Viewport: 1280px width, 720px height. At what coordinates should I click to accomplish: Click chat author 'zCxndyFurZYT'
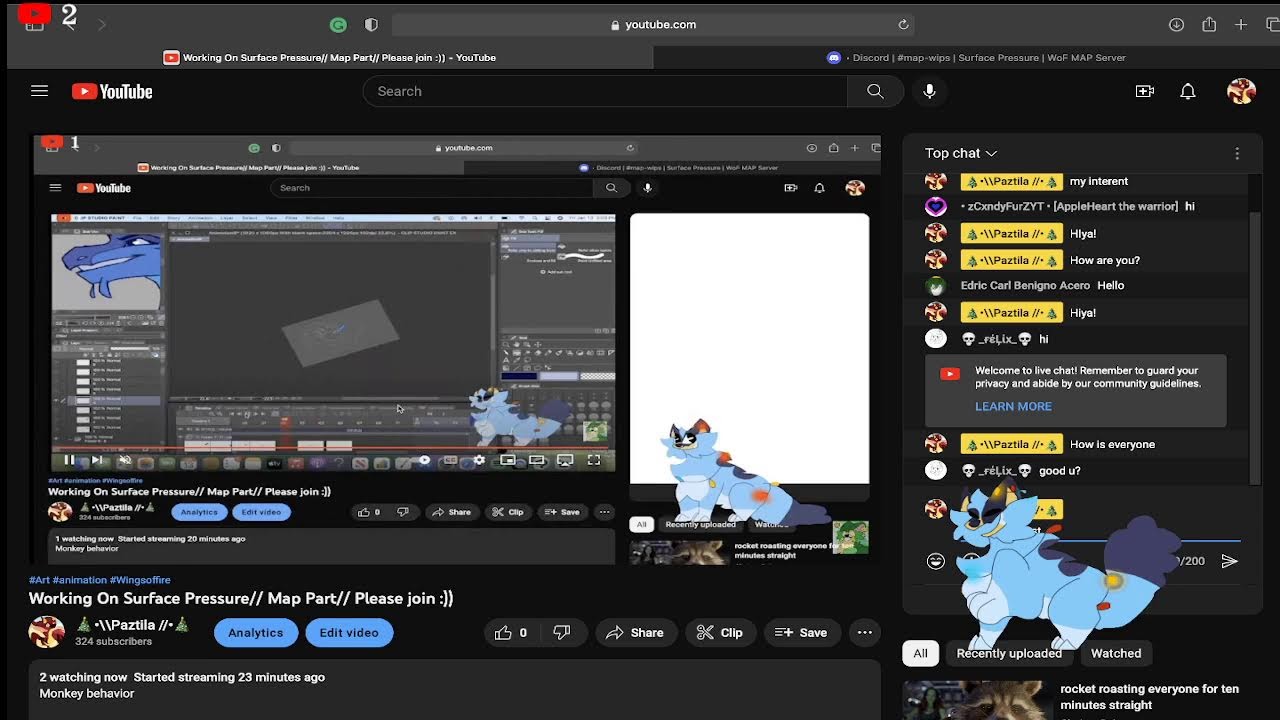1069,206
